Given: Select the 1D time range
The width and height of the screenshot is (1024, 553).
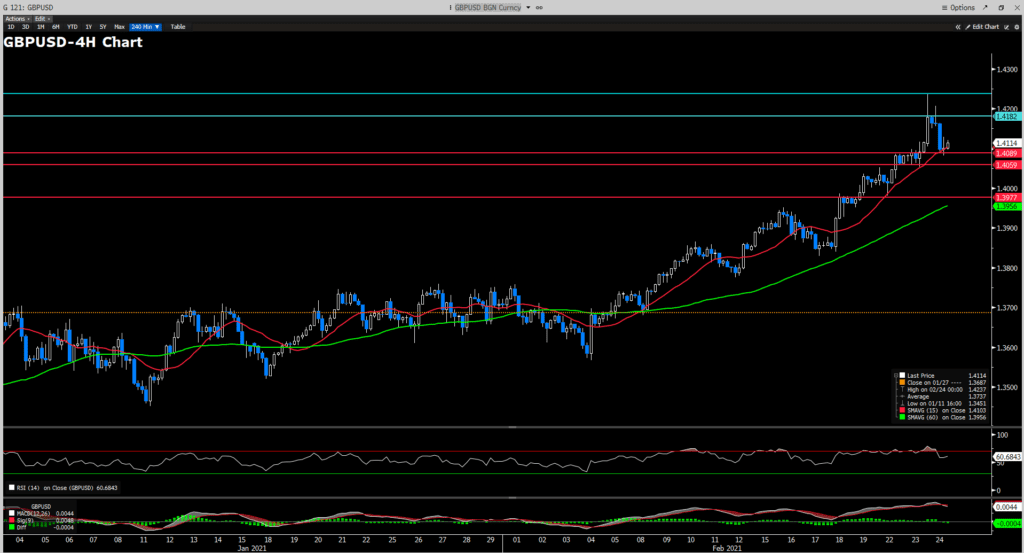Looking at the screenshot, I should click(x=11, y=27).
